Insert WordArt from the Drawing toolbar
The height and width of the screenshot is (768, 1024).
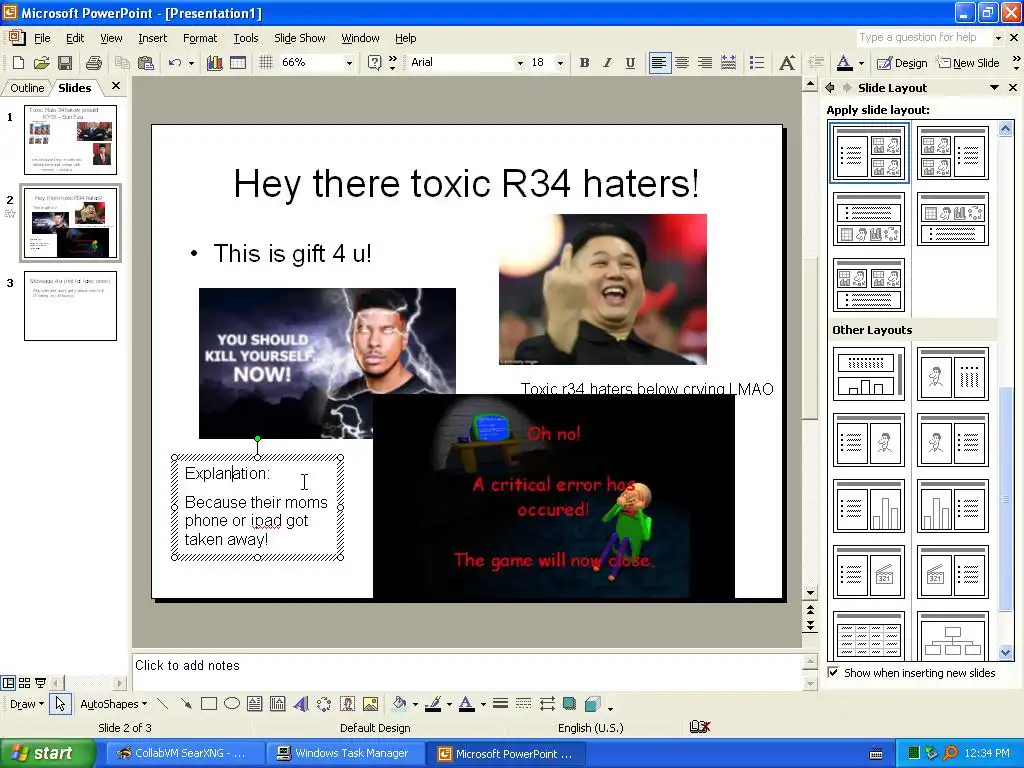pyautogui.click(x=301, y=703)
